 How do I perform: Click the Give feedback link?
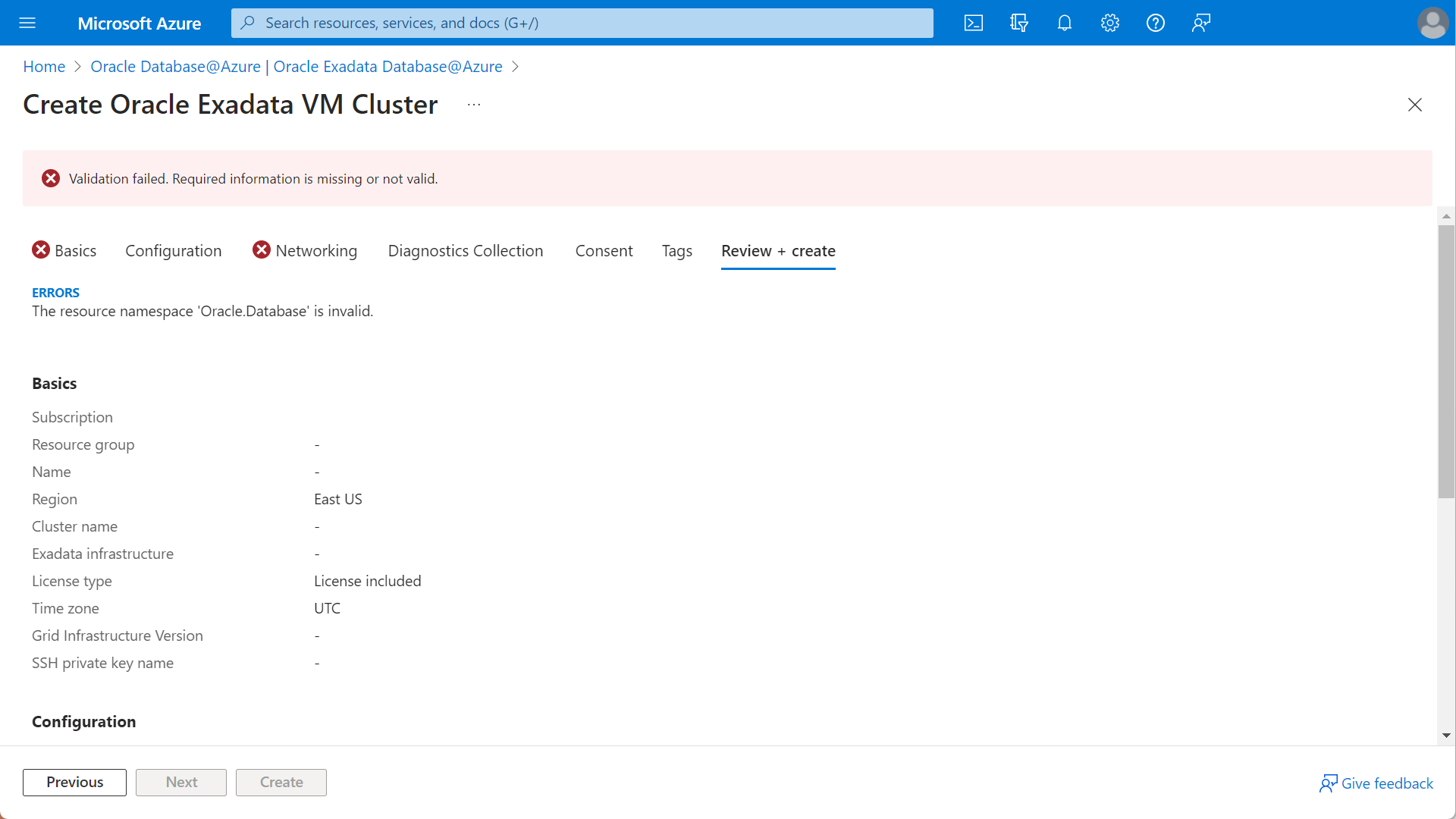coord(1385,783)
